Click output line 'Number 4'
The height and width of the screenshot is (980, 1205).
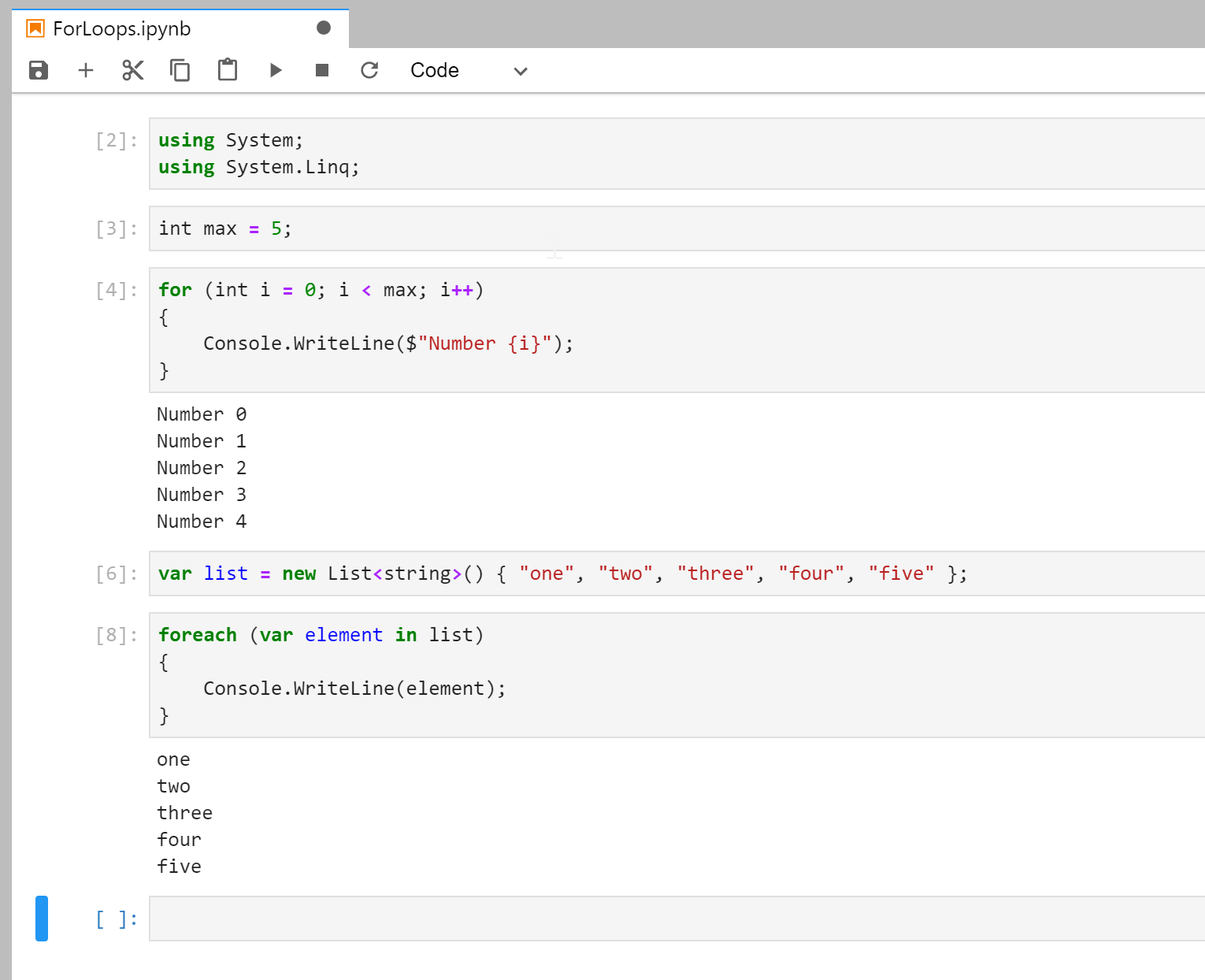202,522
